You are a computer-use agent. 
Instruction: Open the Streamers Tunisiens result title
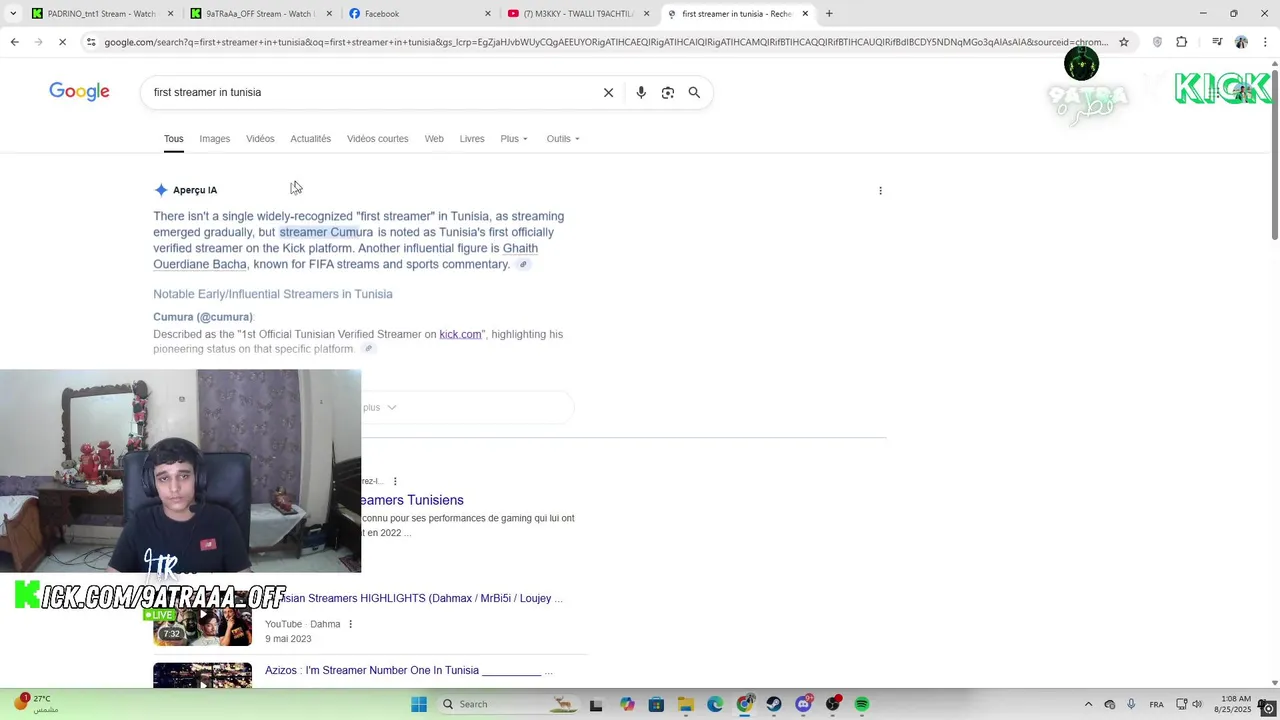point(412,500)
